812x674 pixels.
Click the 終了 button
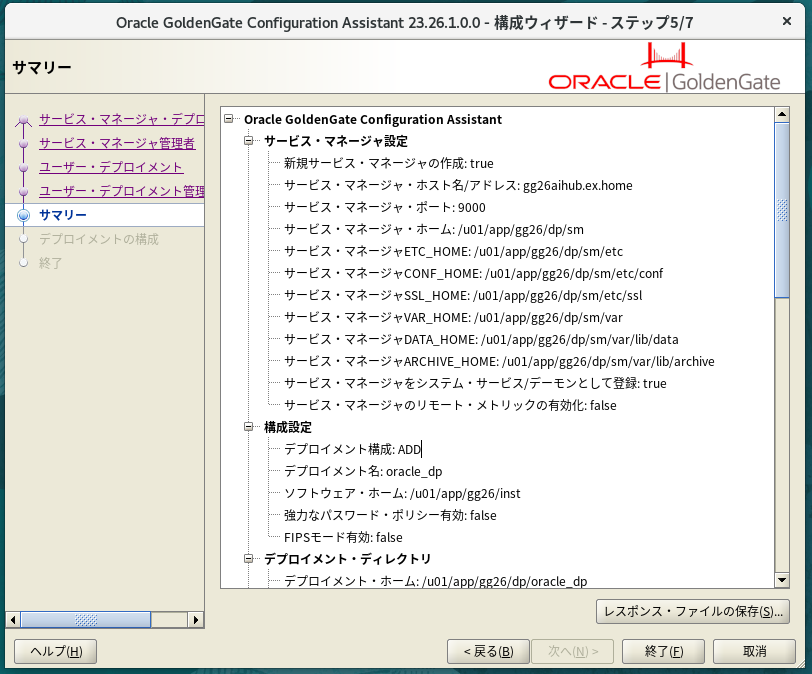pos(663,651)
